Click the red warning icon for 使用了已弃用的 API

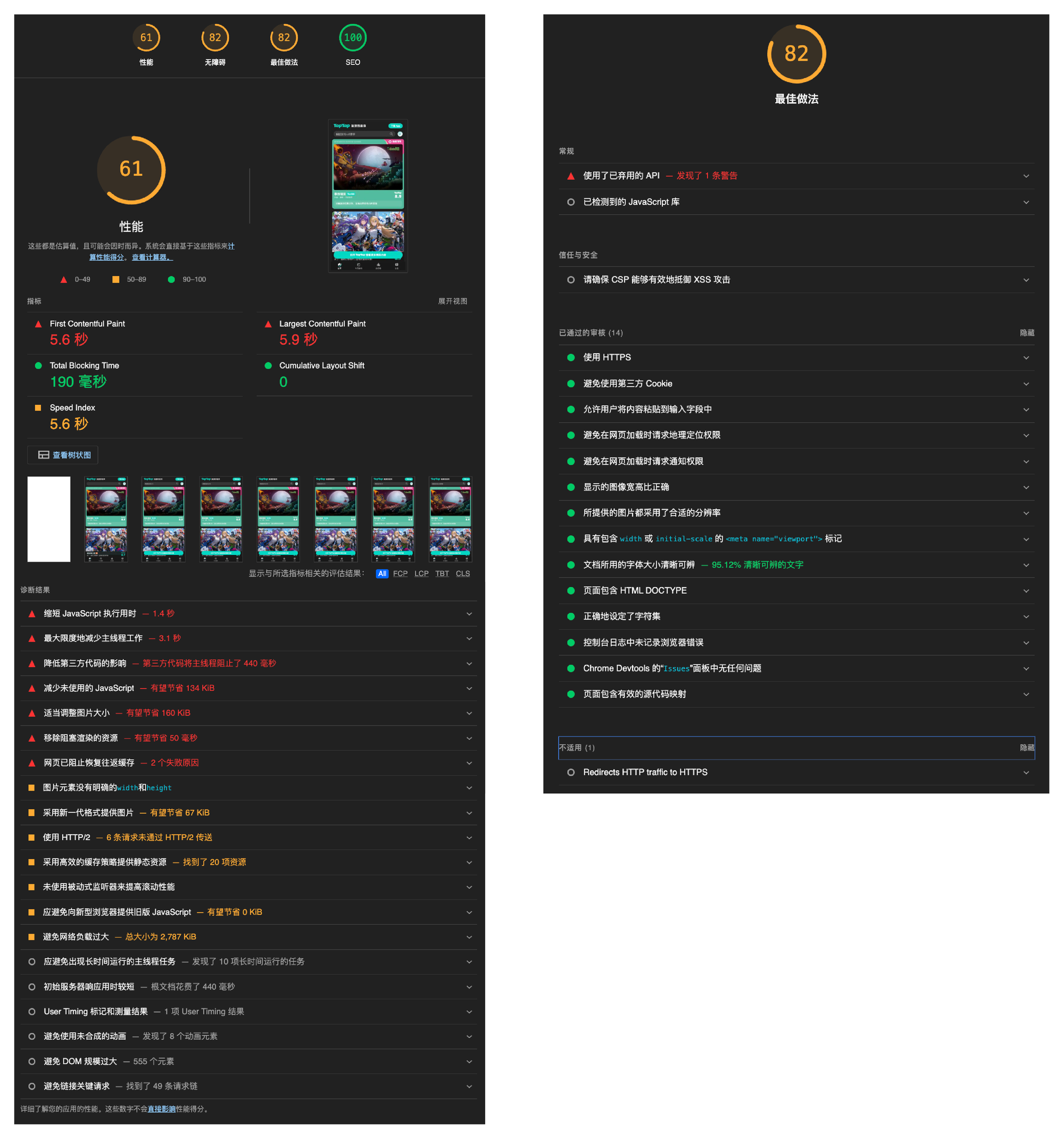(571, 176)
